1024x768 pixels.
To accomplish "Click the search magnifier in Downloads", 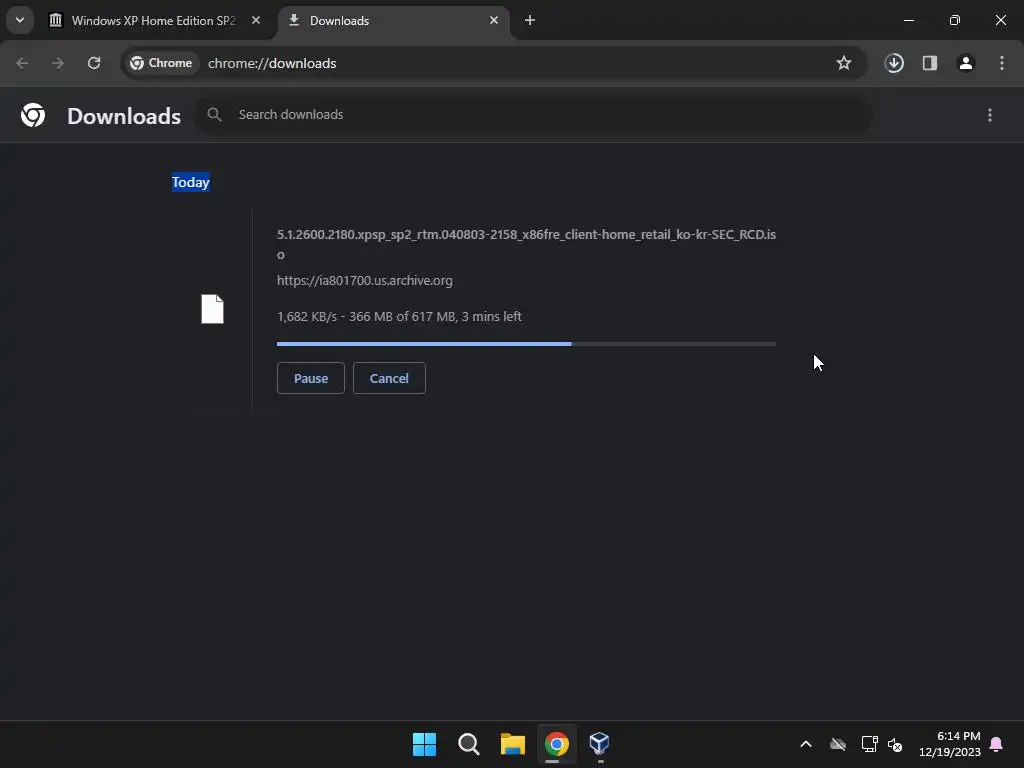I will pos(214,115).
